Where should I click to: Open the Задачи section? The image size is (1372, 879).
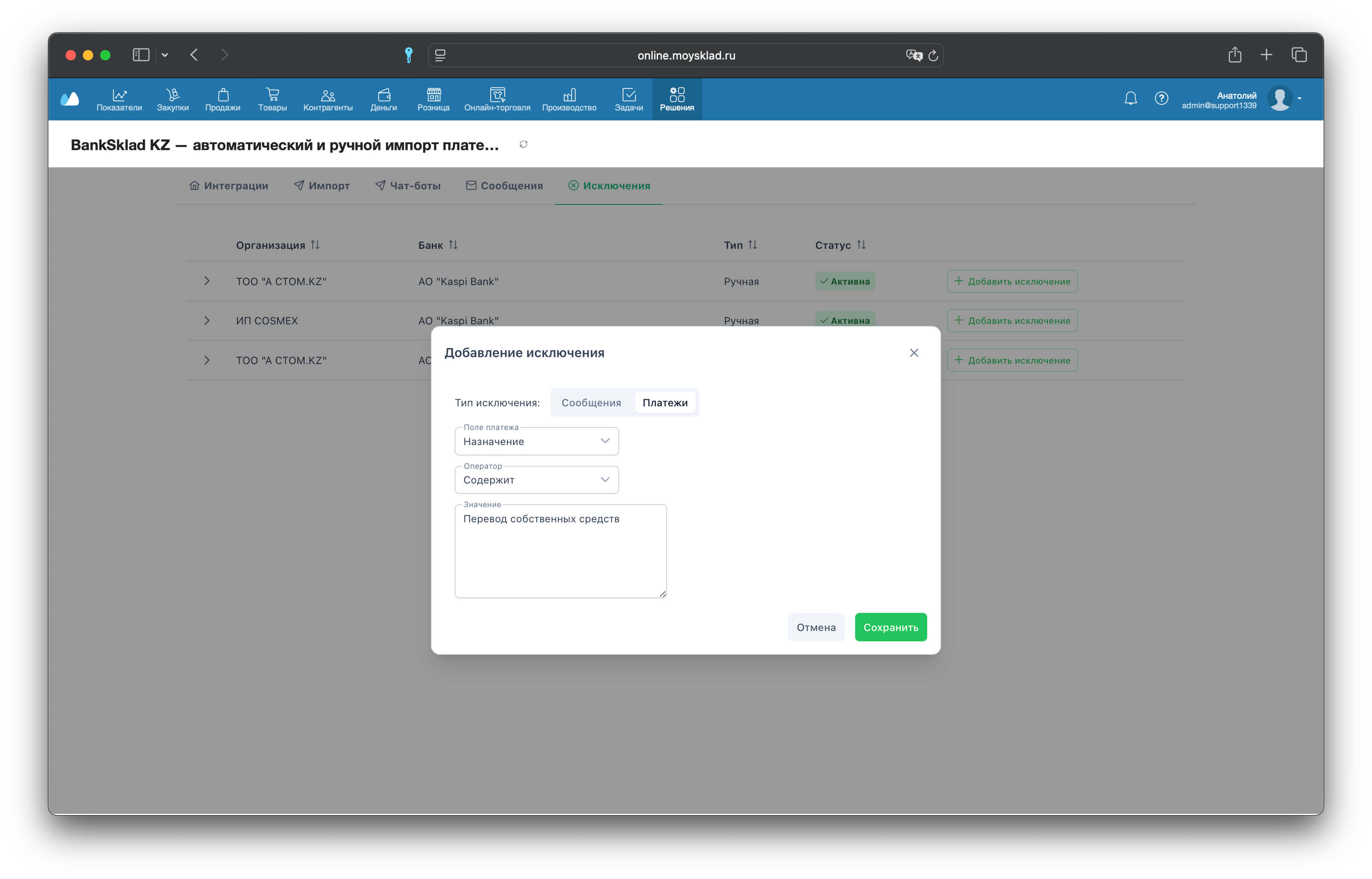pos(629,99)
